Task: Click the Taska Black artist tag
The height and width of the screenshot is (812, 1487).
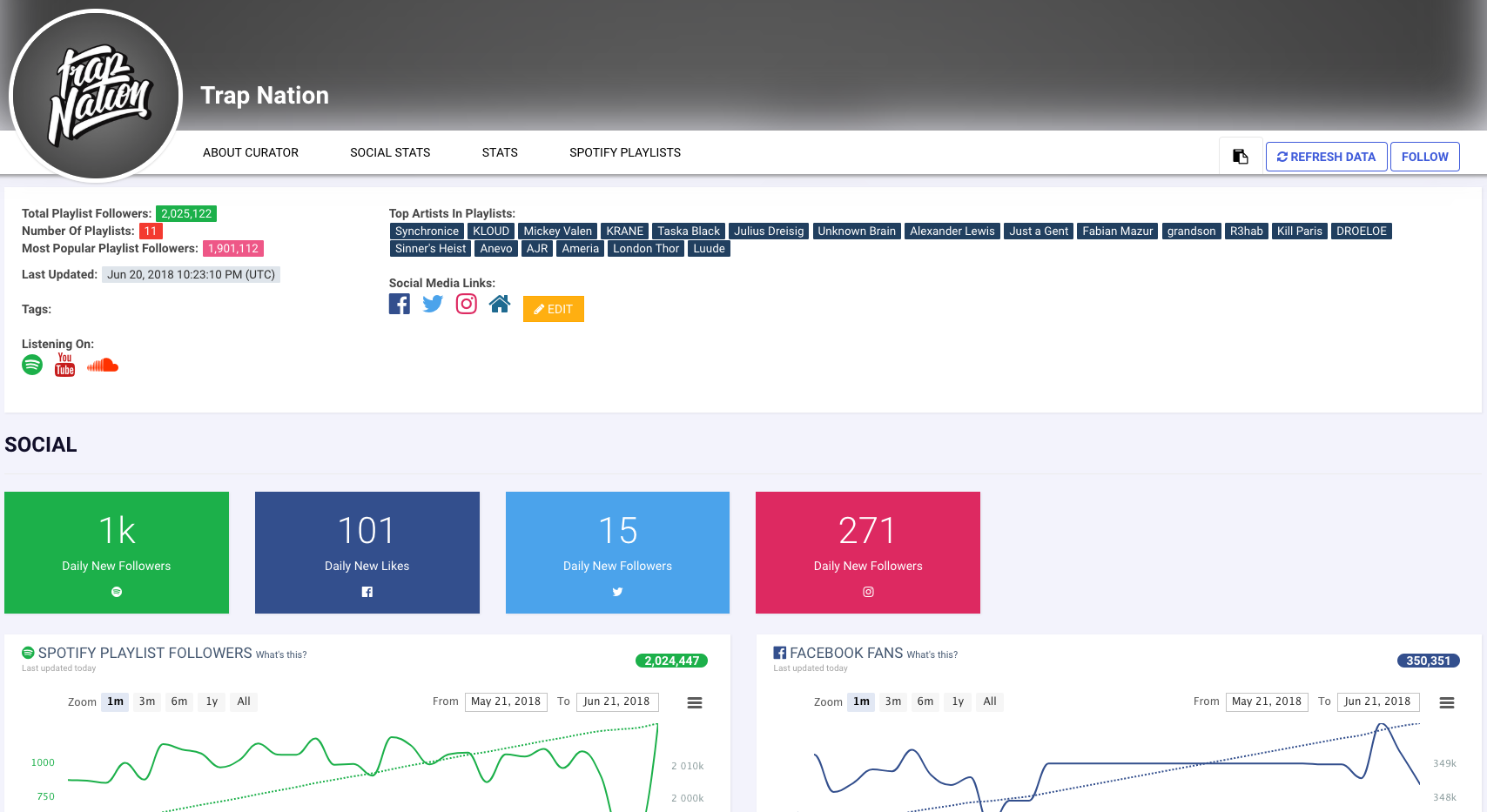Action: [x=689, y=231]
